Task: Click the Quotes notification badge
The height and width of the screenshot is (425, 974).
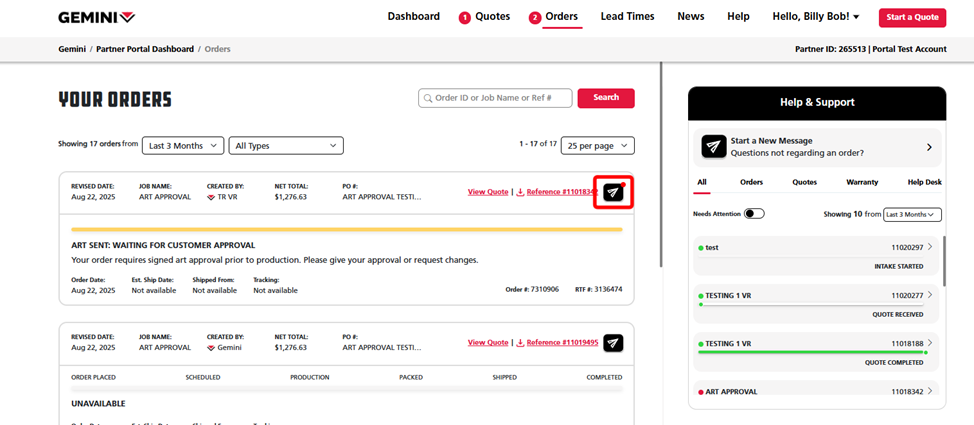Action: pos(465,18)
